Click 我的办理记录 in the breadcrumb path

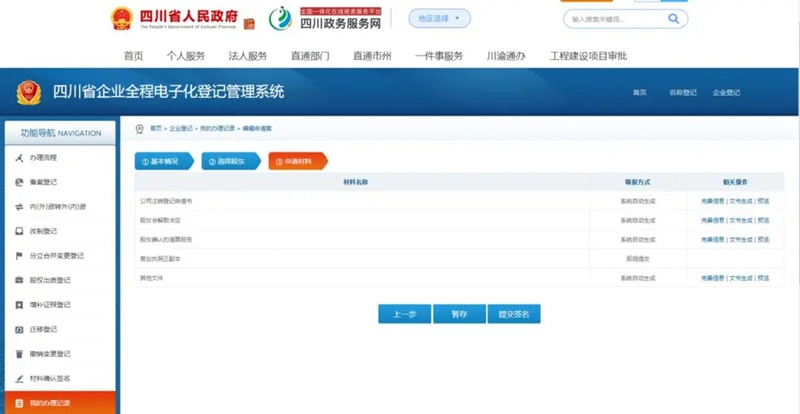217,129
